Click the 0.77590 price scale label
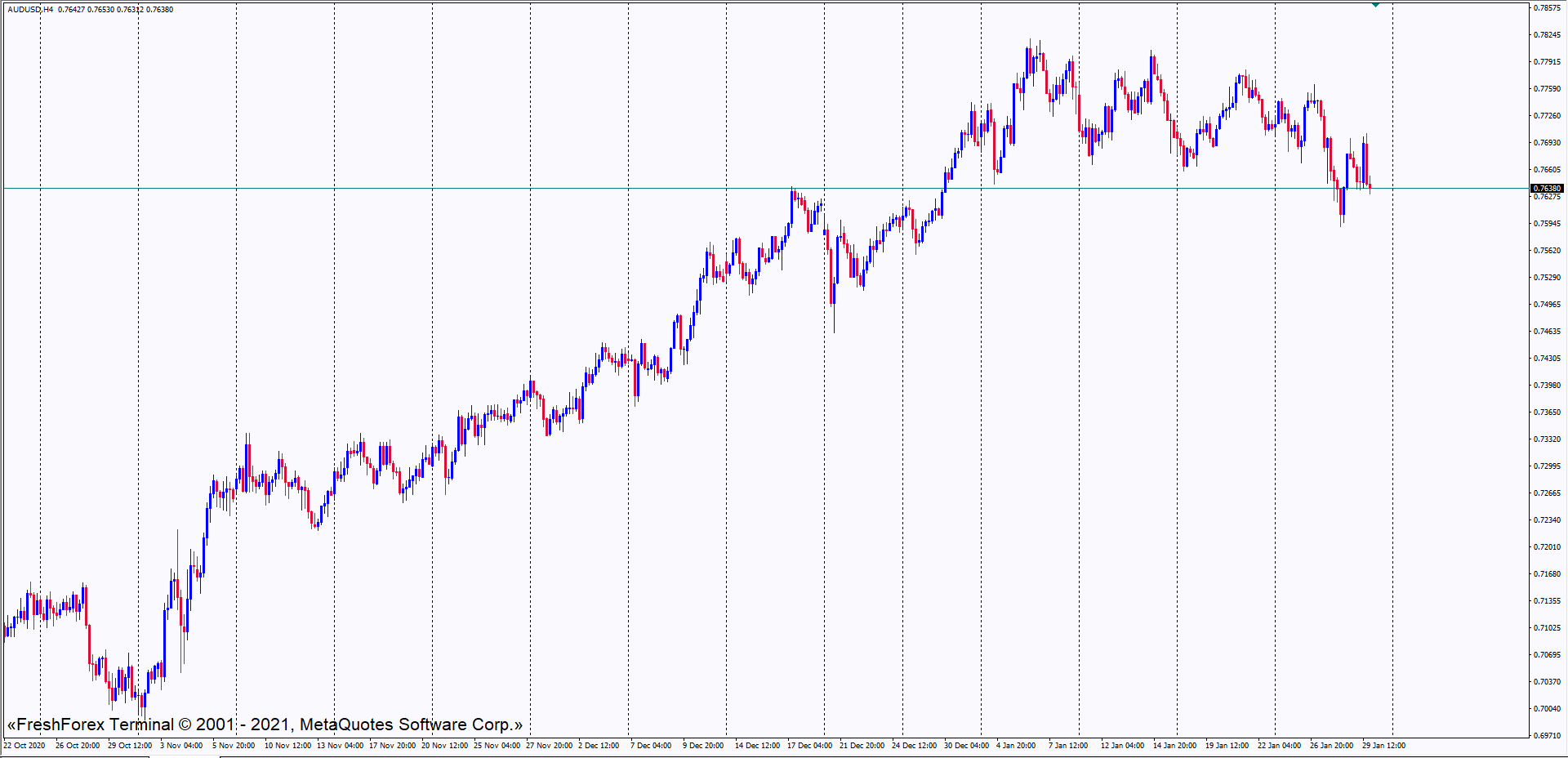The image size is (1568, 758). pos(1547,89)
